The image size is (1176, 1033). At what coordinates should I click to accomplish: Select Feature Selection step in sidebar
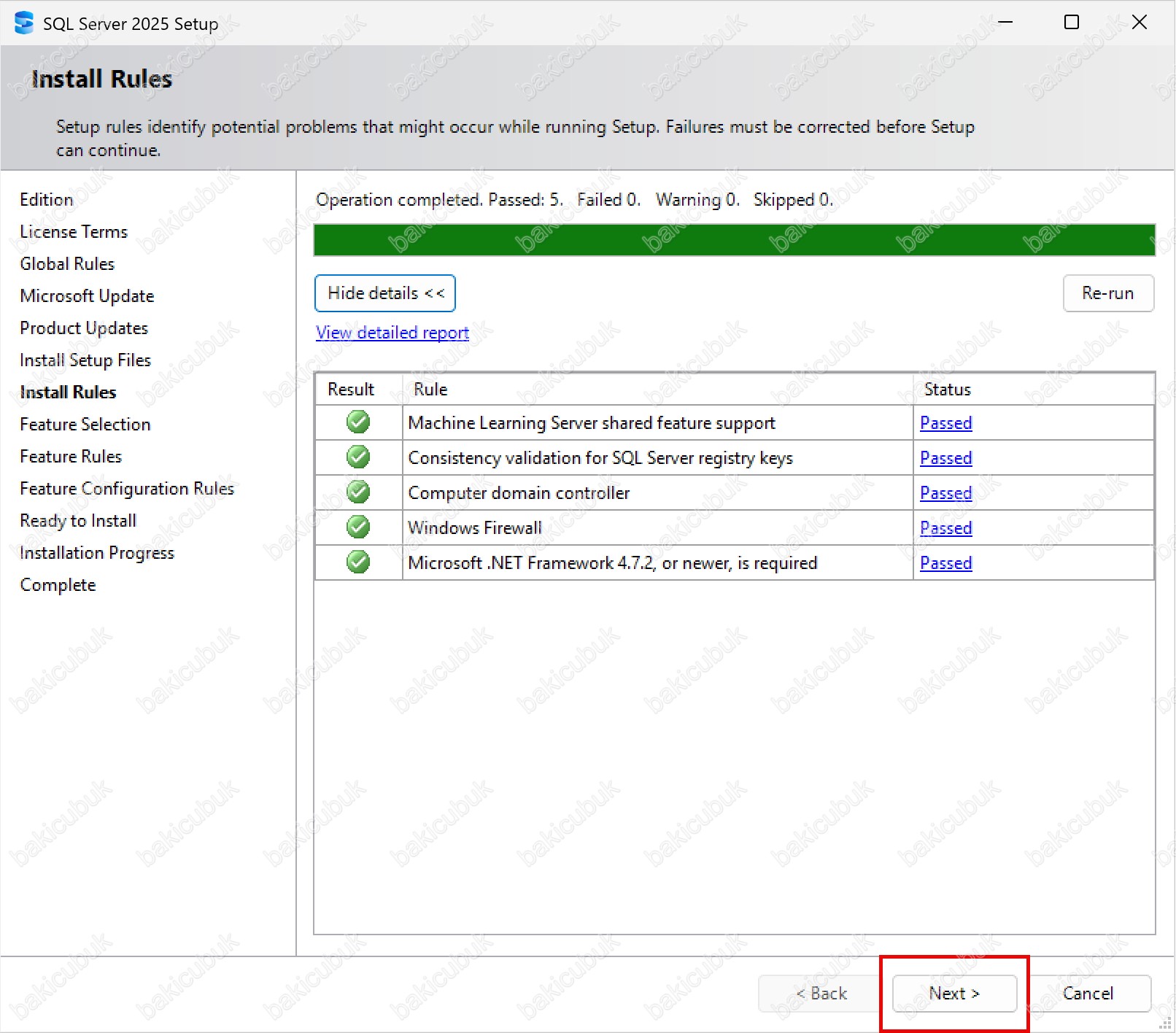pyautogui.click(x=85, y=425)
